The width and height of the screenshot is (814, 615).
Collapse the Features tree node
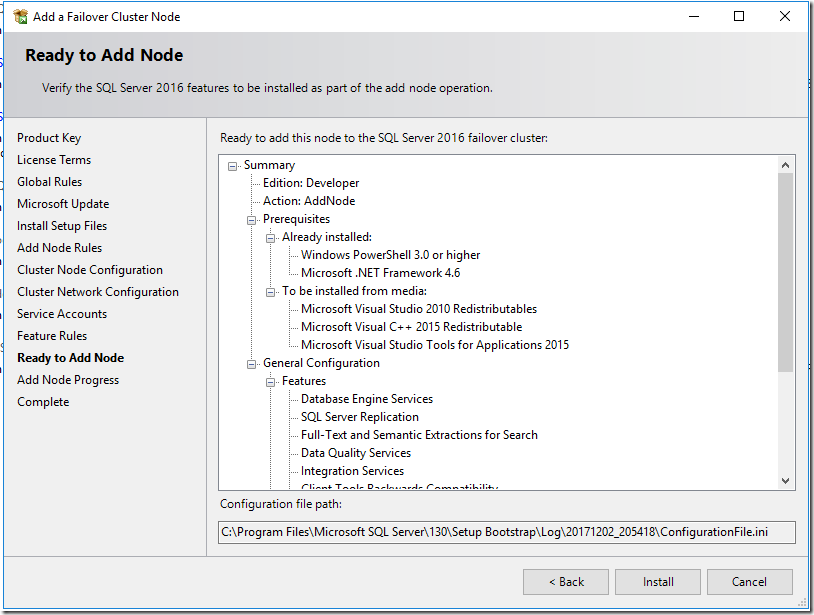[270, 382]
